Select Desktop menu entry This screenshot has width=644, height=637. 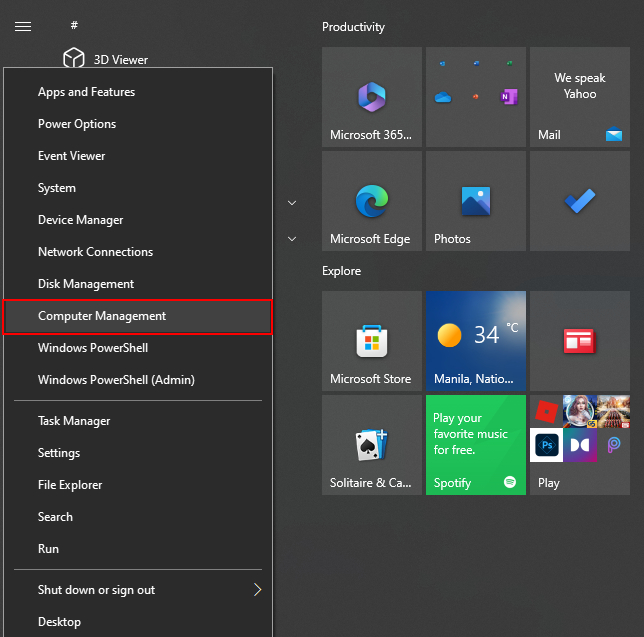tap(138, 622)
